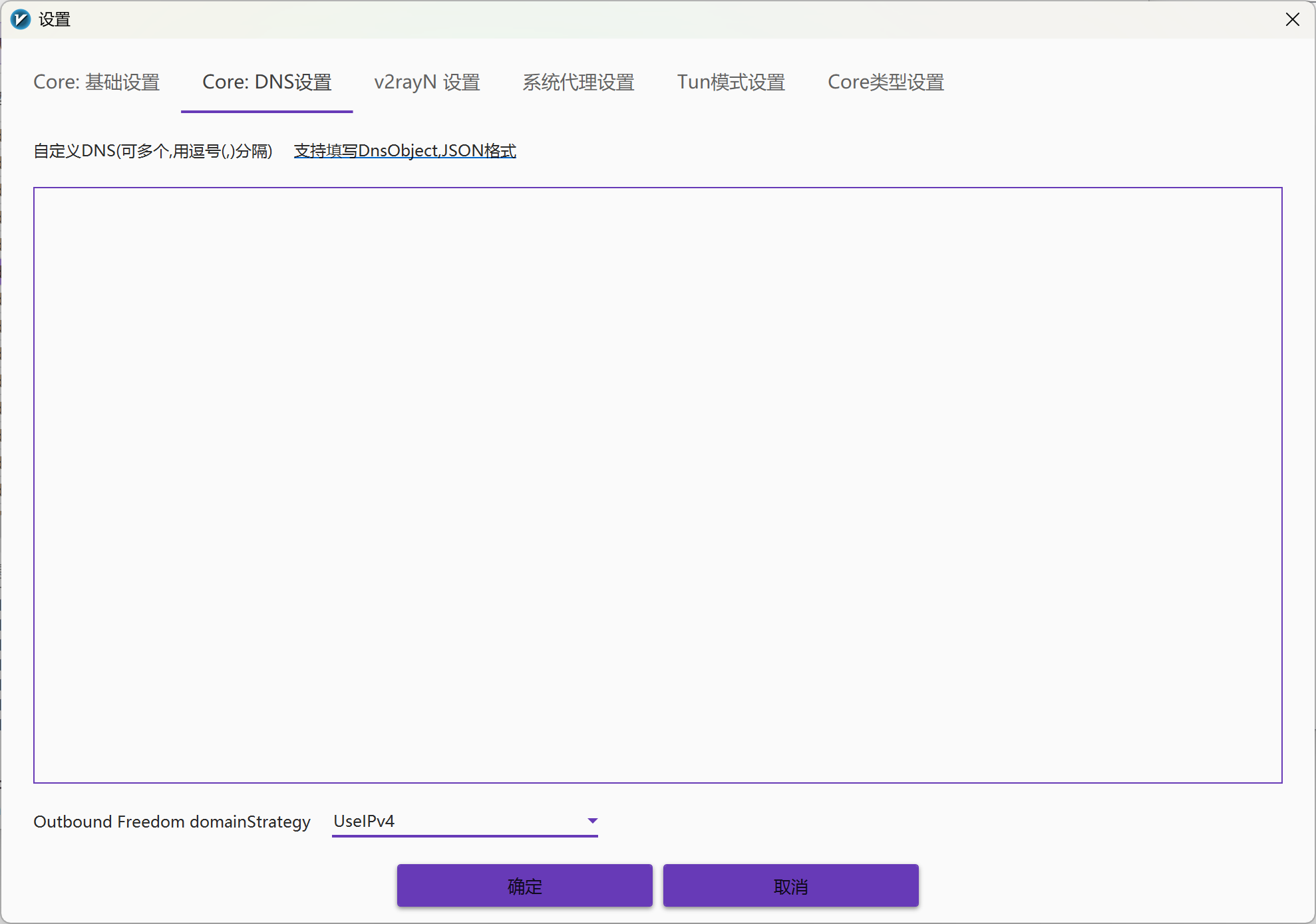Click the 自定义DNS(可多个,用逗号(,)分隔) label
Viewport: 1316px width, 924px height.
153,151
